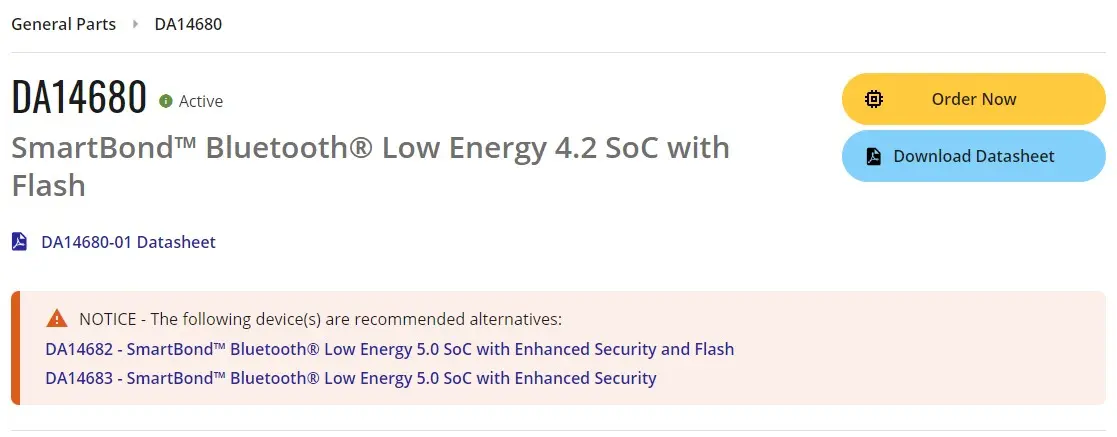Select the DA14680 breadcrumb item
1117x437 pixels.
[188, 24]
